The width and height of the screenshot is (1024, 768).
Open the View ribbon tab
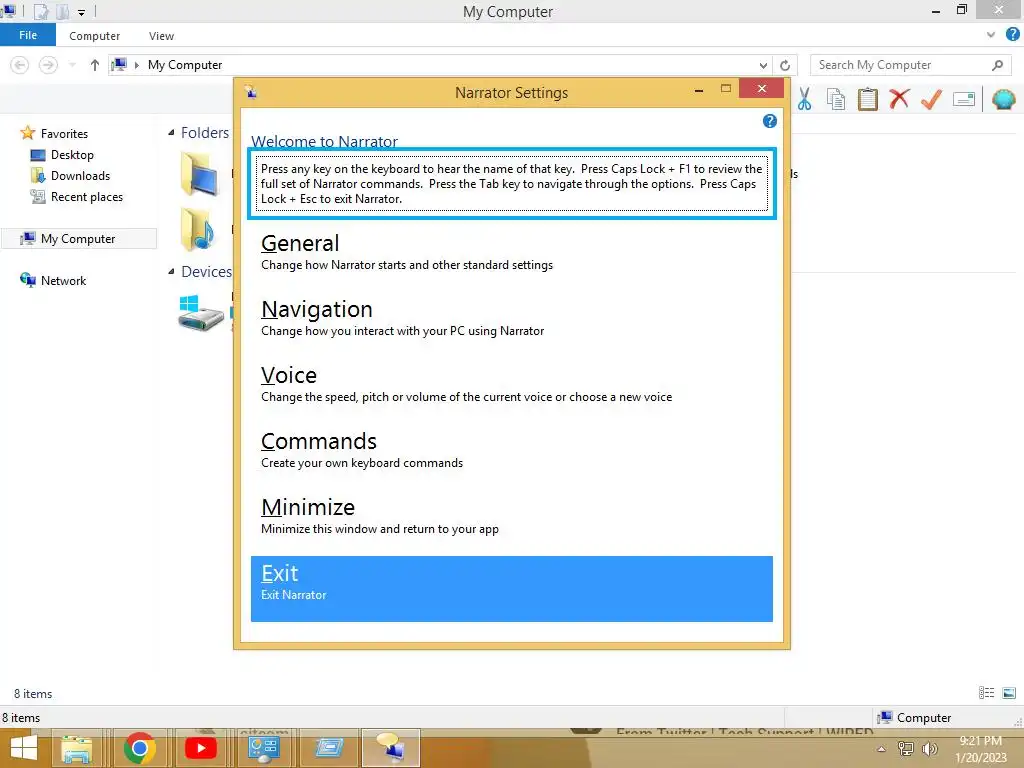pos(161,36)
